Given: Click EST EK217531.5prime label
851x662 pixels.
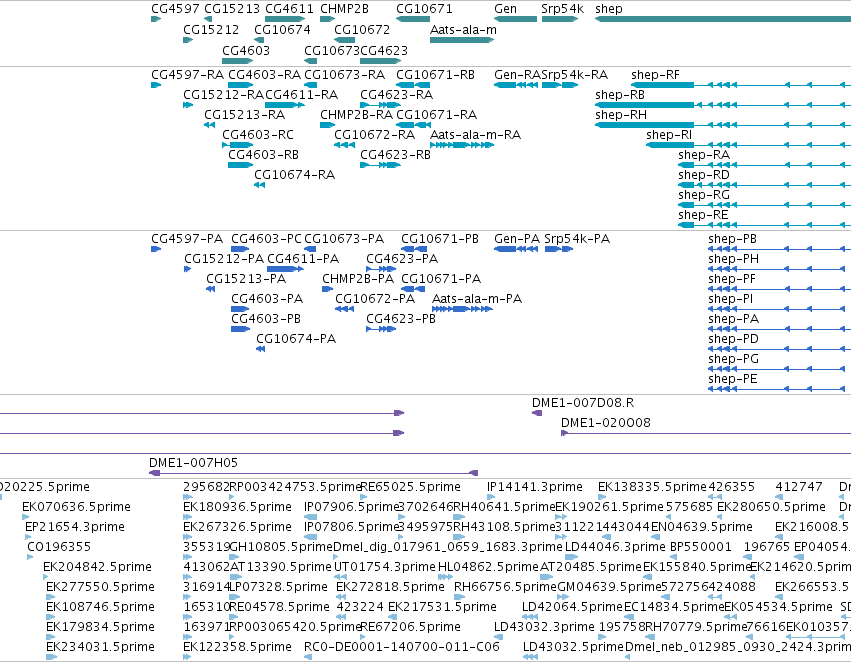Looking at the screenshot, I should (x=442, y=607).
